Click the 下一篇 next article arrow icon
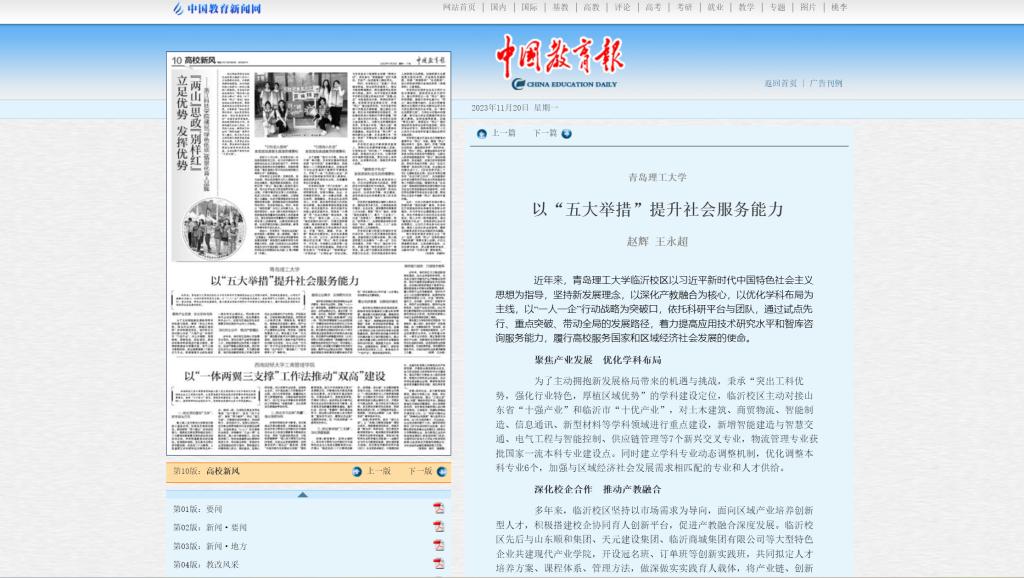Viewport: 1024px width, 578px height. tap(566, 133)
